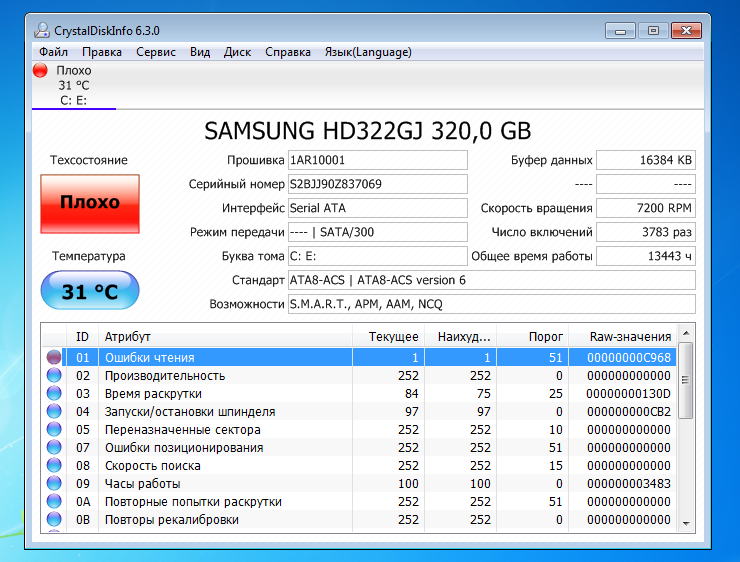Click the Прошивка field 1AR10001
This screenshot has height=562, width=740.
[378, 160]
